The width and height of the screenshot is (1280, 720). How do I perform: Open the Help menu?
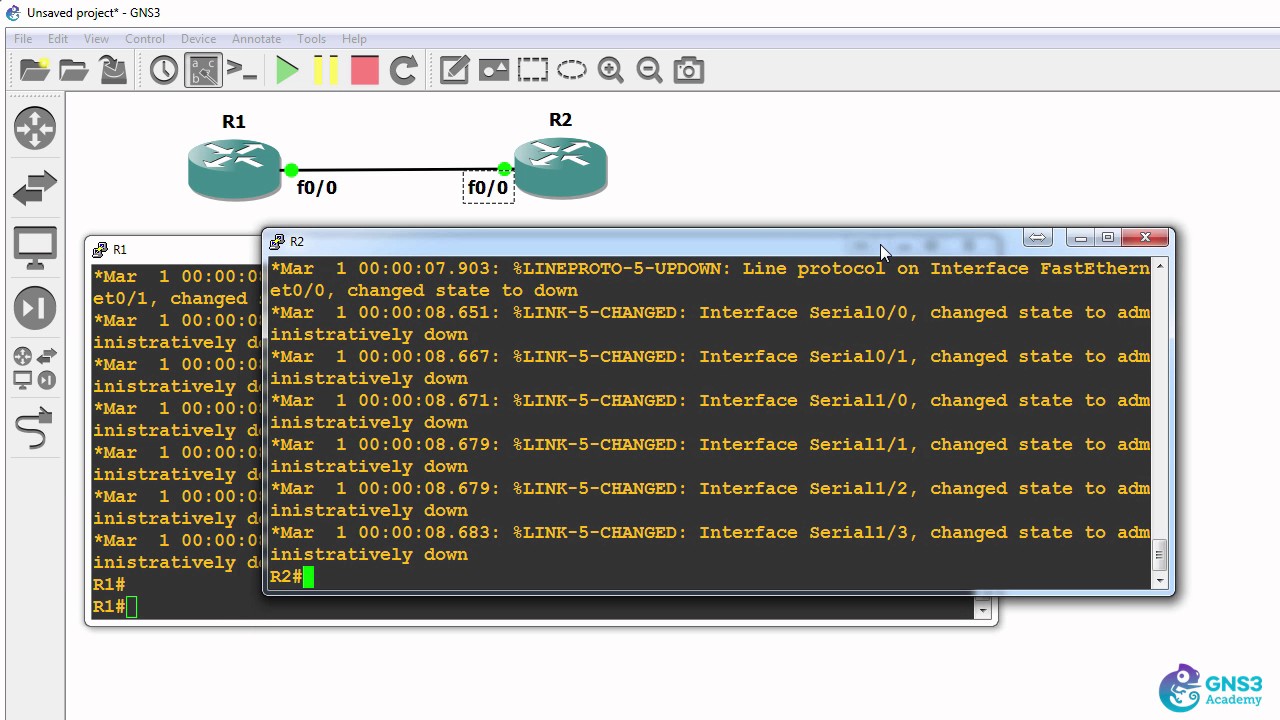click(x=354, y=39)
